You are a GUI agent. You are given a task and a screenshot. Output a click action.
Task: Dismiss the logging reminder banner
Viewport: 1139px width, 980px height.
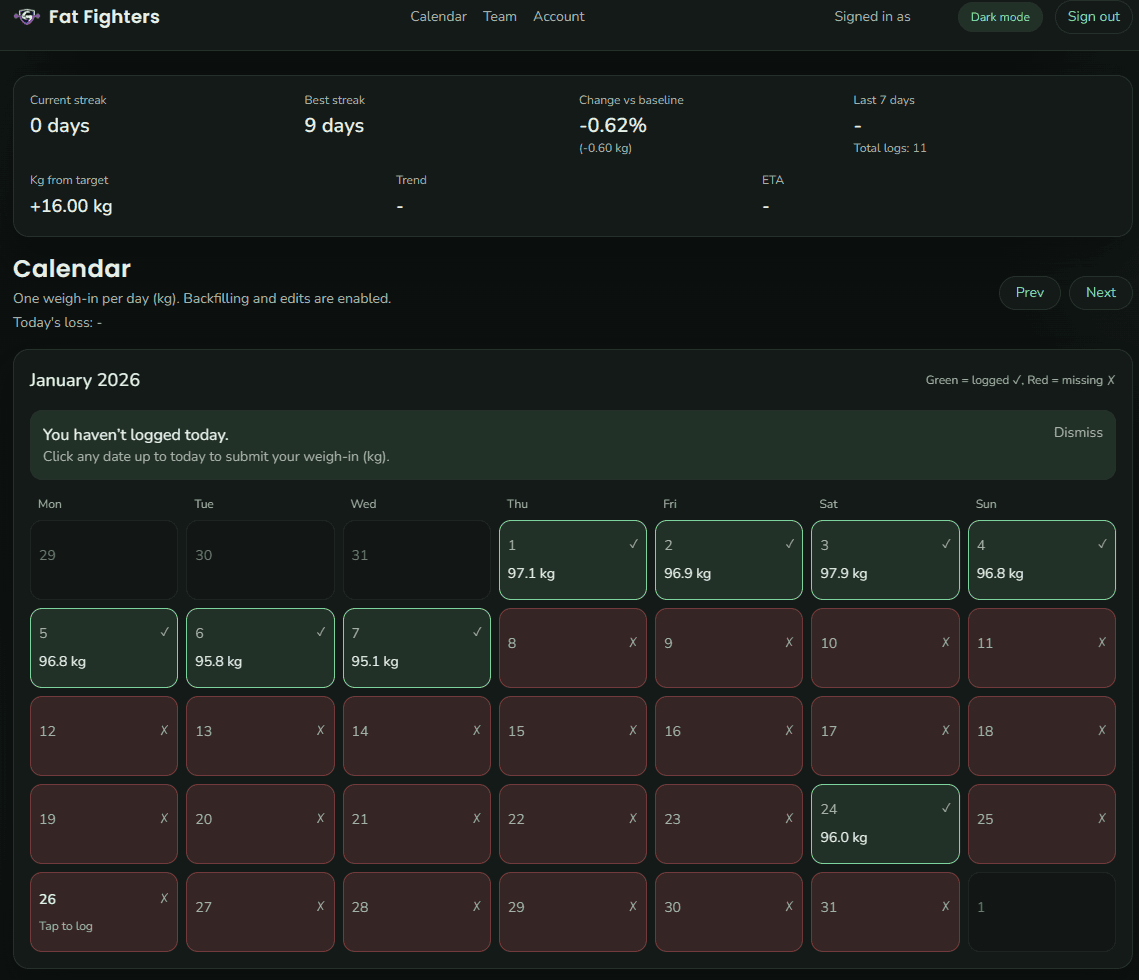pos(1078,432)
